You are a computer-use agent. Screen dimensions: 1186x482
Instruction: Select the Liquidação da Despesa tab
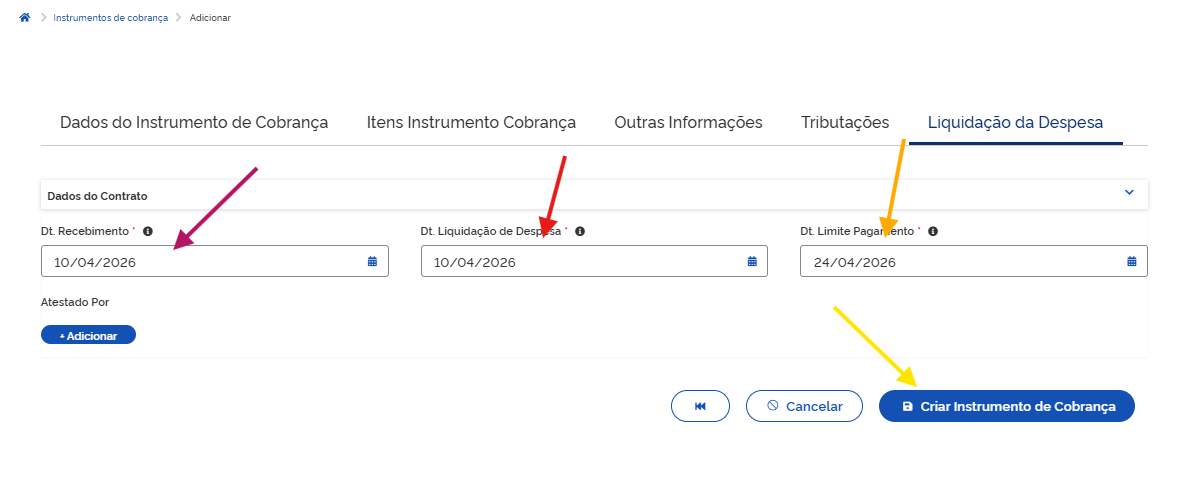(1015, 123)
